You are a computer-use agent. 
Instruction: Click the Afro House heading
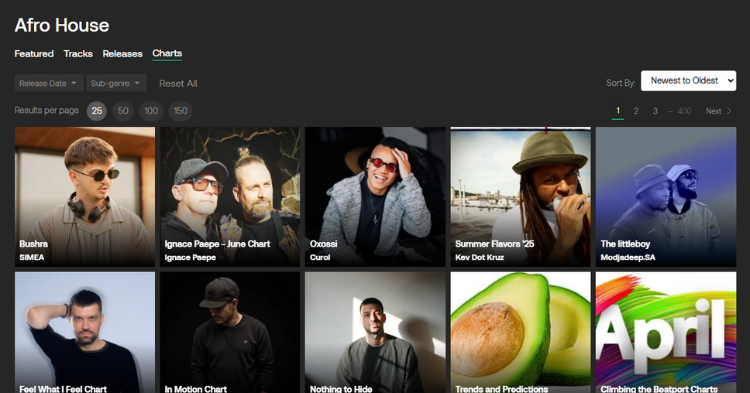[x=62, y=25]
